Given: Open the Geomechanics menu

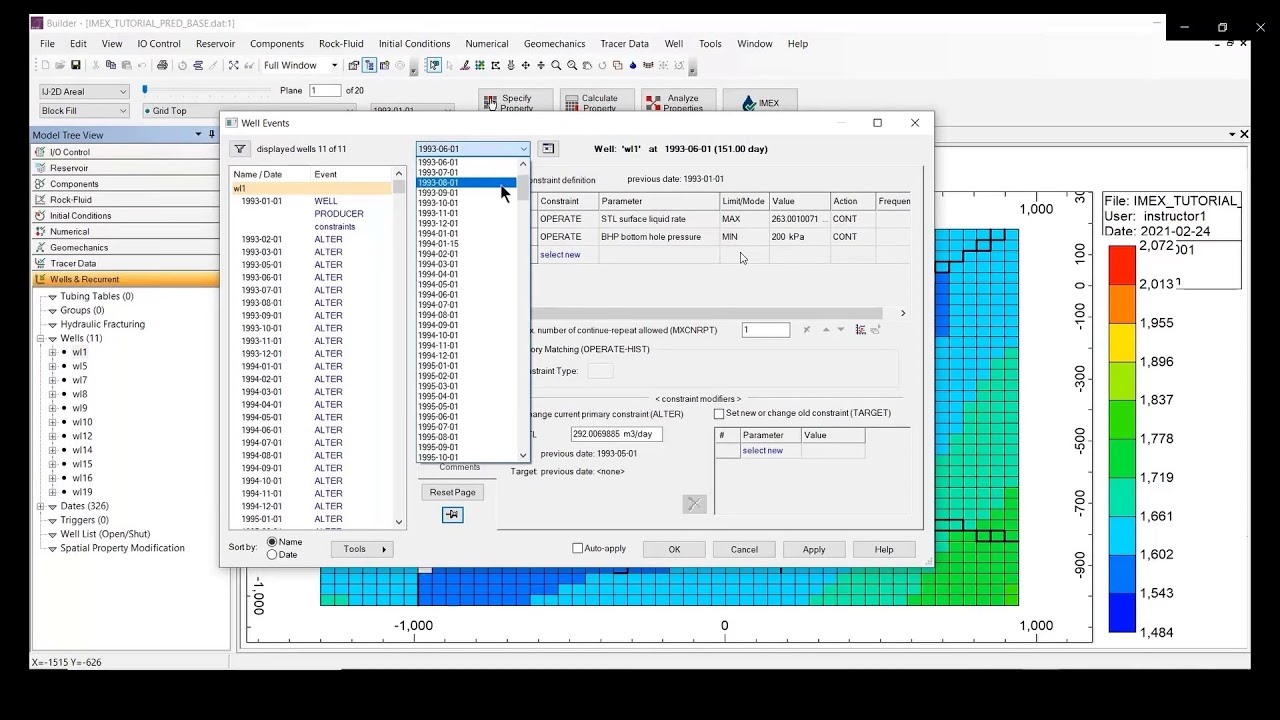Looking at the screenshot, I should tap(554, 44).
